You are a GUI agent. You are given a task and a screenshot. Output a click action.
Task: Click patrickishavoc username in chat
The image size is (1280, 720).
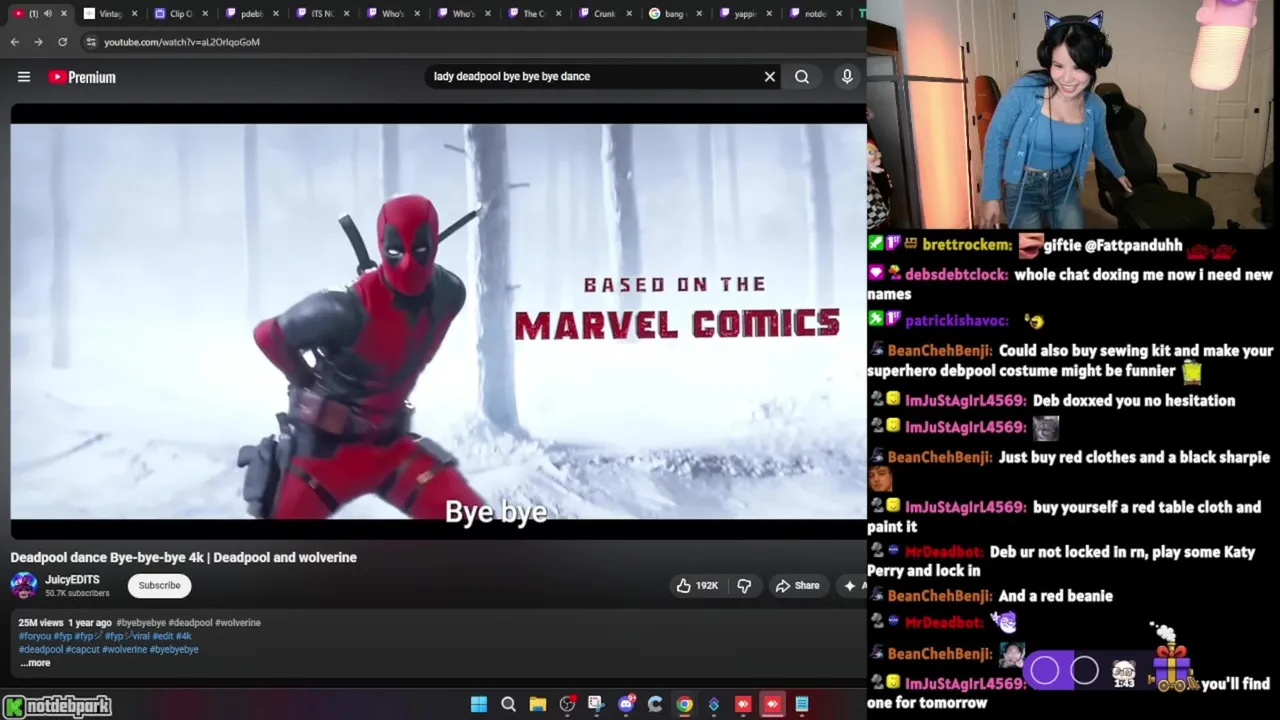tap(956, 321)
